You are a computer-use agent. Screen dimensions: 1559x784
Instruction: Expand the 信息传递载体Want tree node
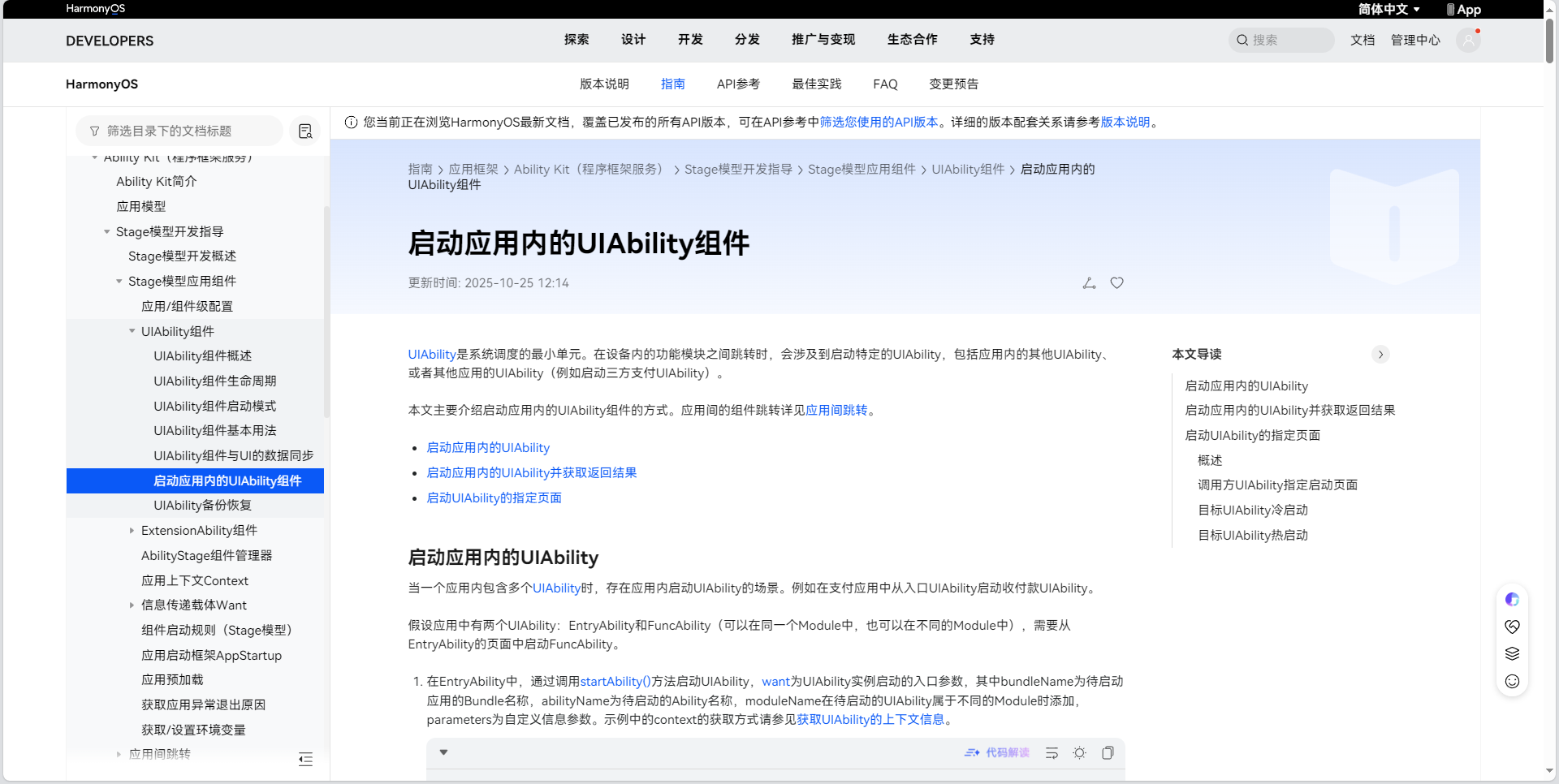132,605
